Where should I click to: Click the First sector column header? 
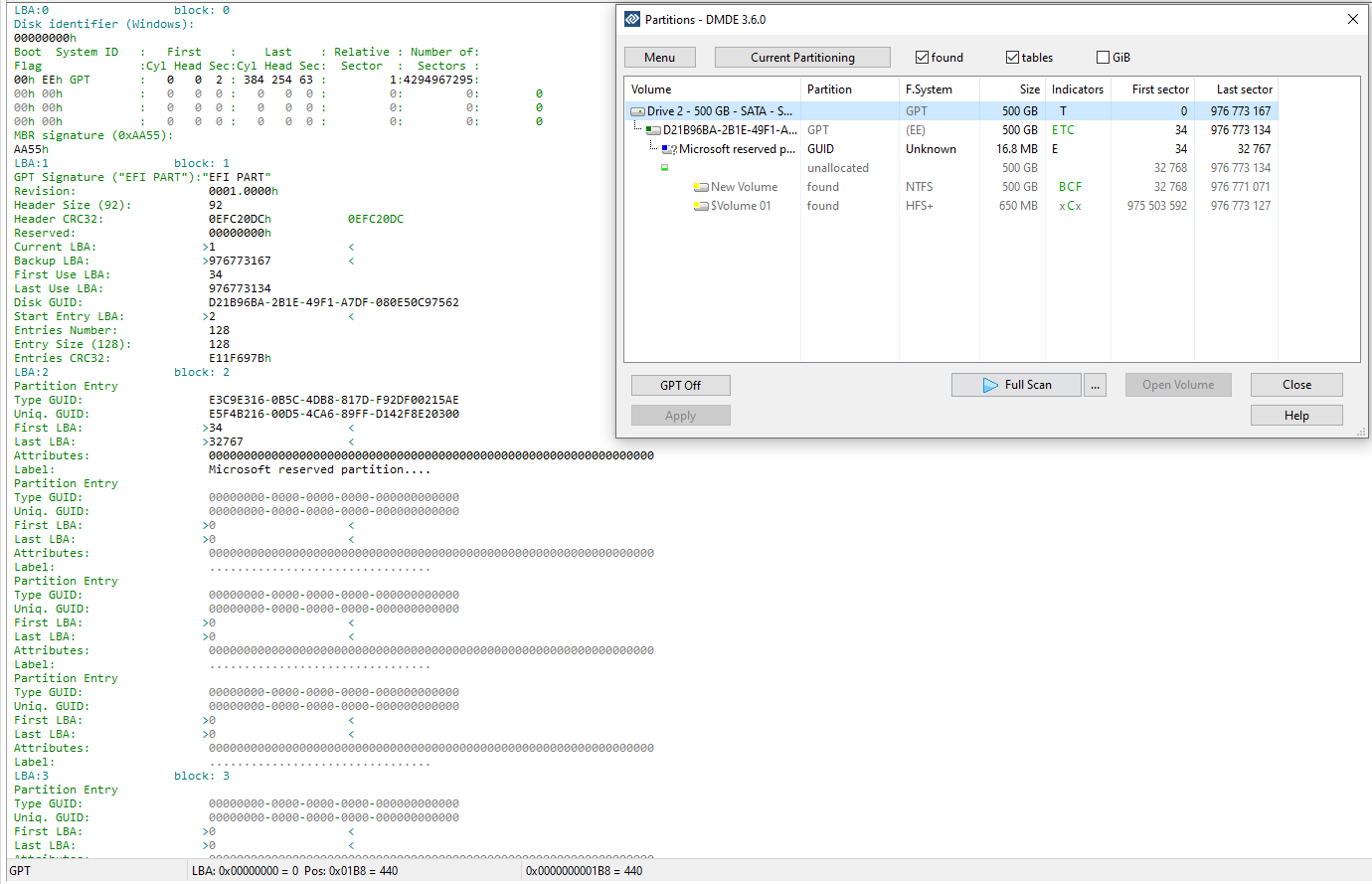[1152, 89]
